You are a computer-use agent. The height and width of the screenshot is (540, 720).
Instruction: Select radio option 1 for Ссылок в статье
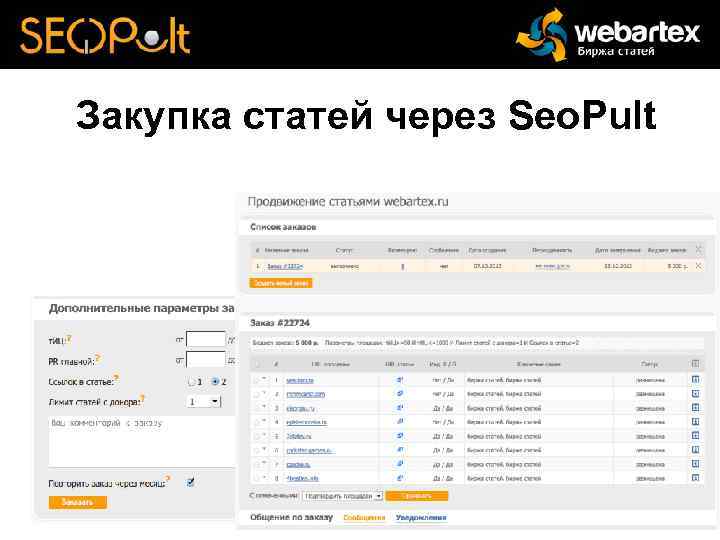(x=192, y=382)
